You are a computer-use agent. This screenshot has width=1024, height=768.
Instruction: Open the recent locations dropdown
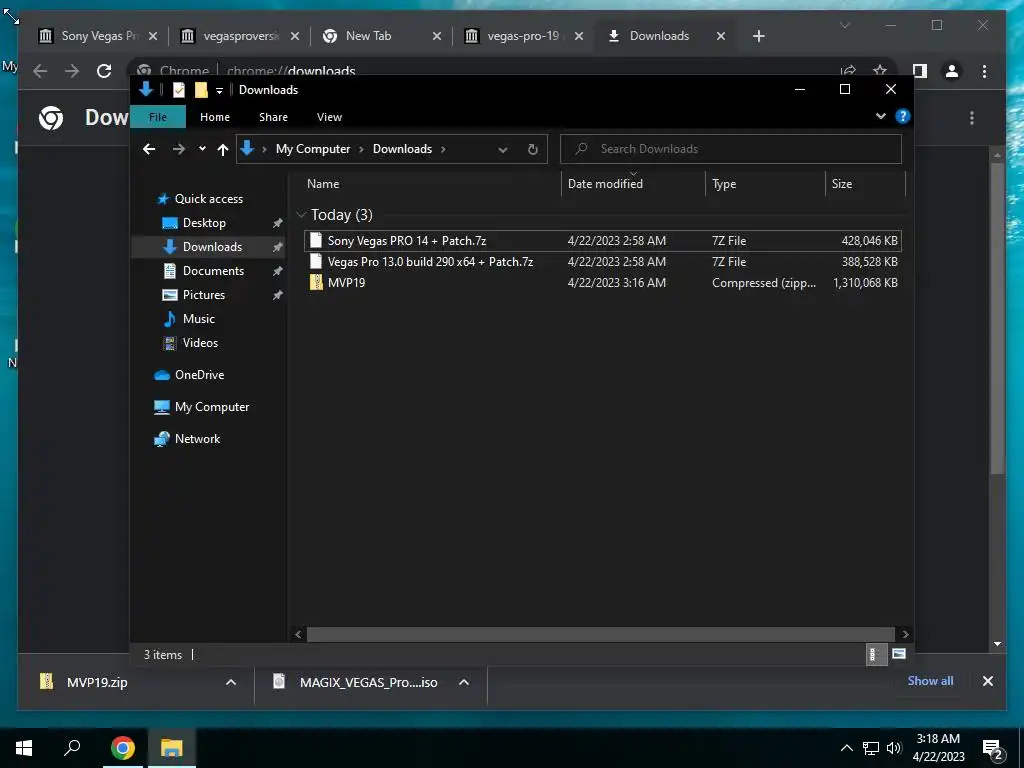pyautogui.click(x=202, y=149)
